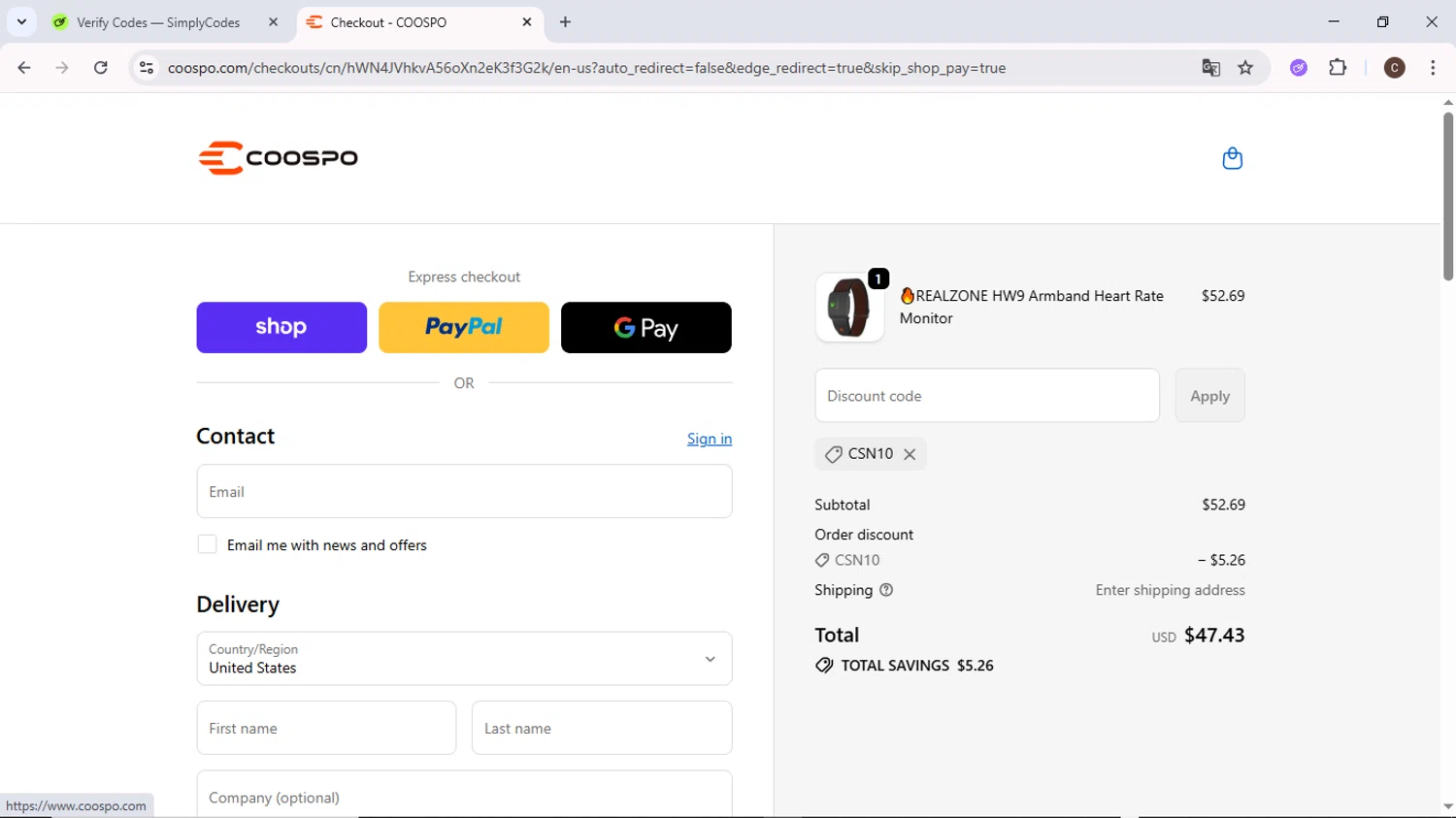Click the REALZONE HW9 Armband product name

tap(1032, 307)
